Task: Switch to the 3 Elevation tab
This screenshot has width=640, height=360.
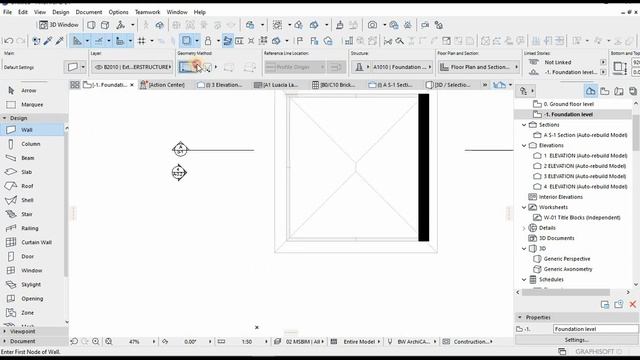Action: point(220,85)
